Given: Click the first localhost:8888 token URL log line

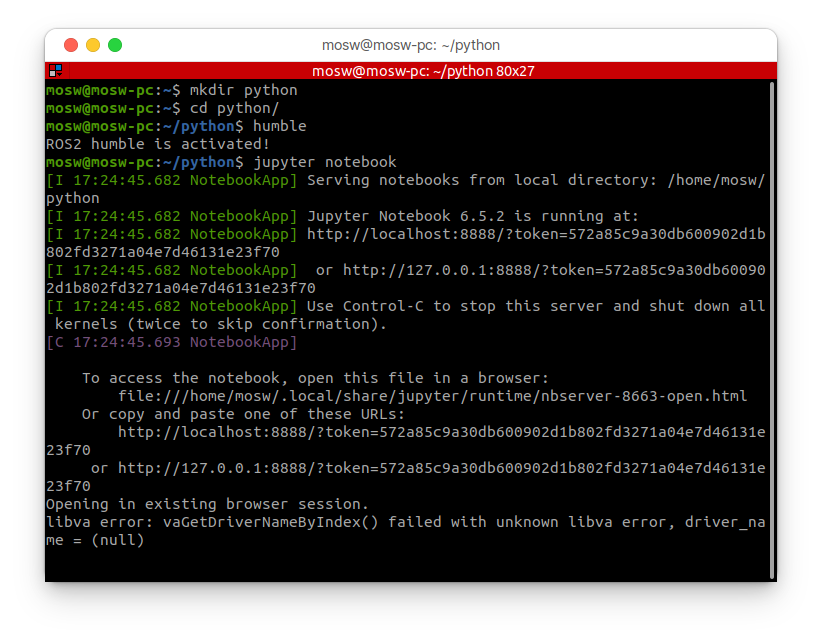Looking at the screenshot, I should coord(536,234).
